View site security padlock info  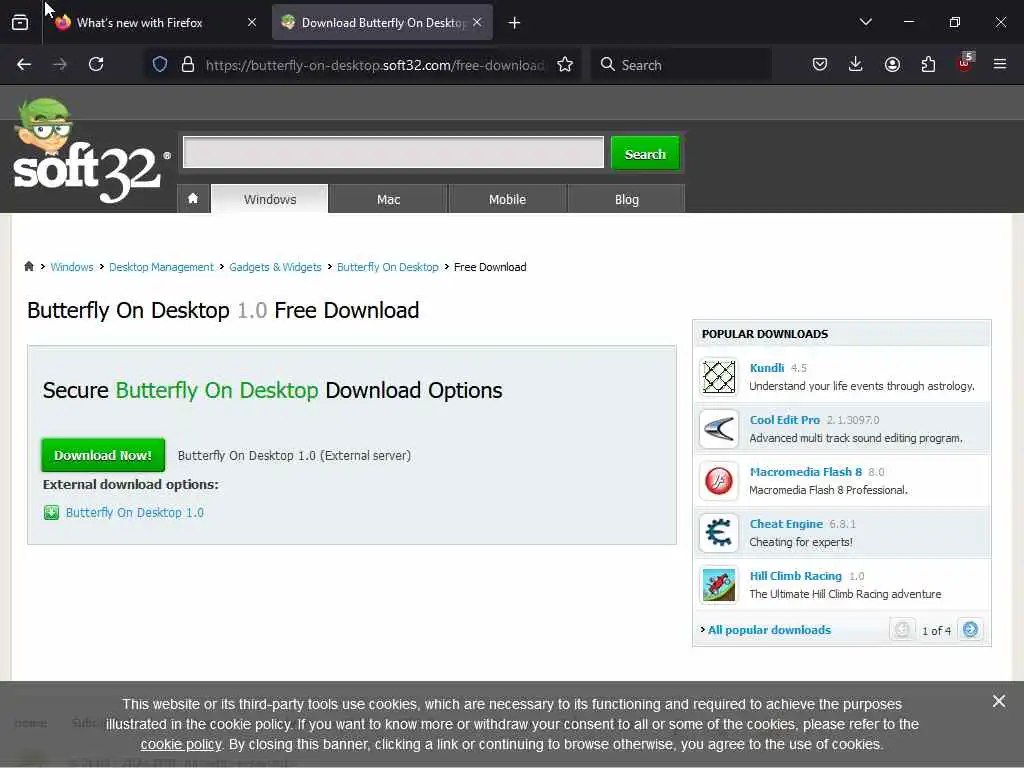[188, 65]
